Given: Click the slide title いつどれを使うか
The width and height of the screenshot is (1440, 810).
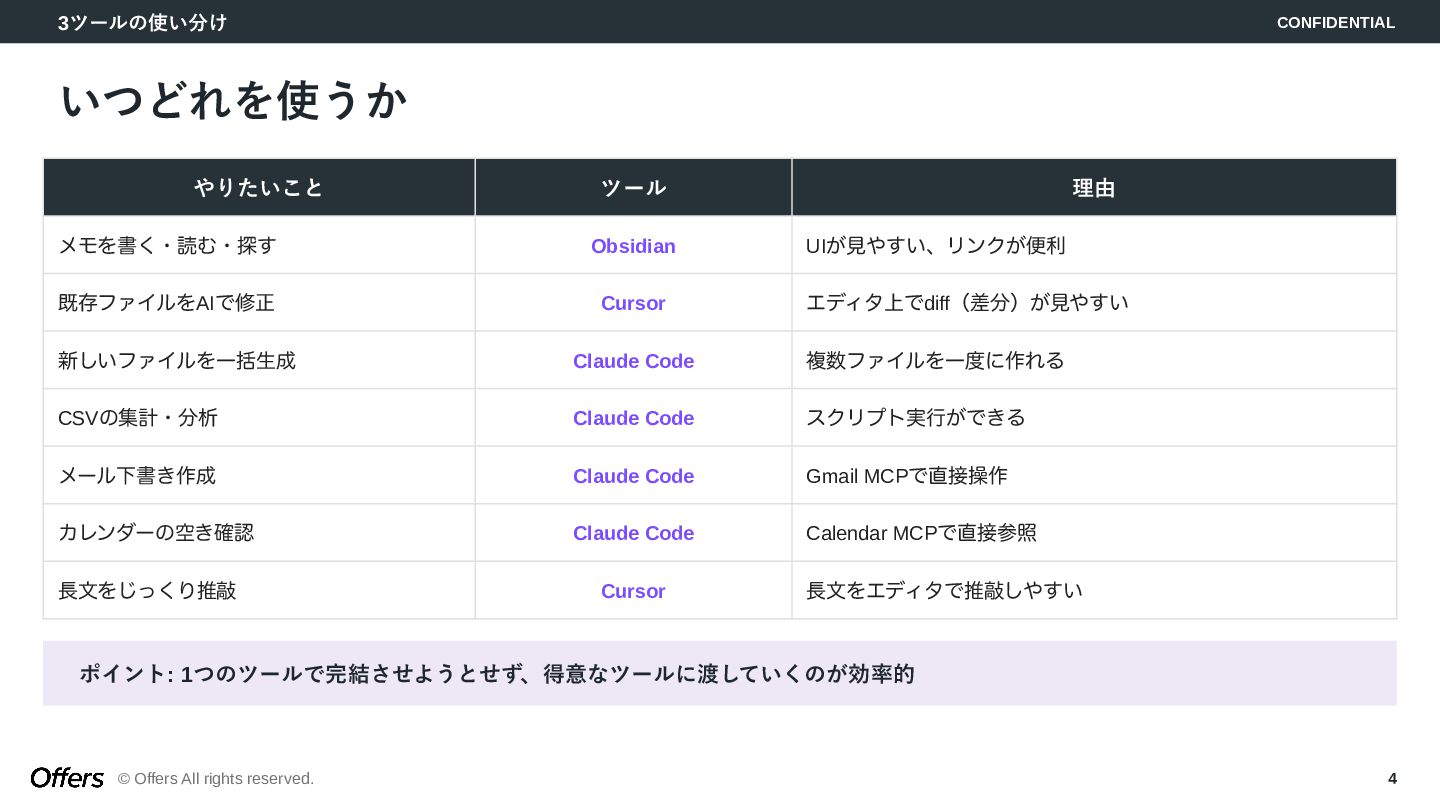Looking at the screenshot, I should coord(234,101).
